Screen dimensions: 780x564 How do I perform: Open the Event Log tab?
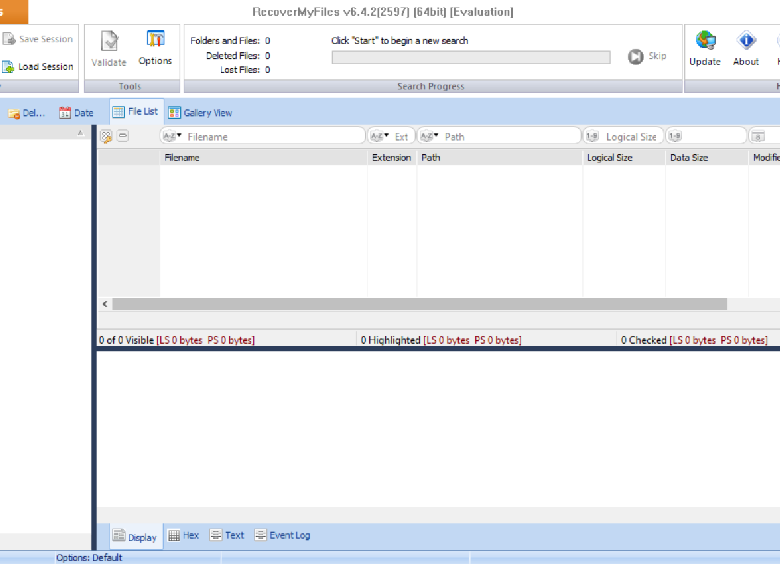point(282,536)
